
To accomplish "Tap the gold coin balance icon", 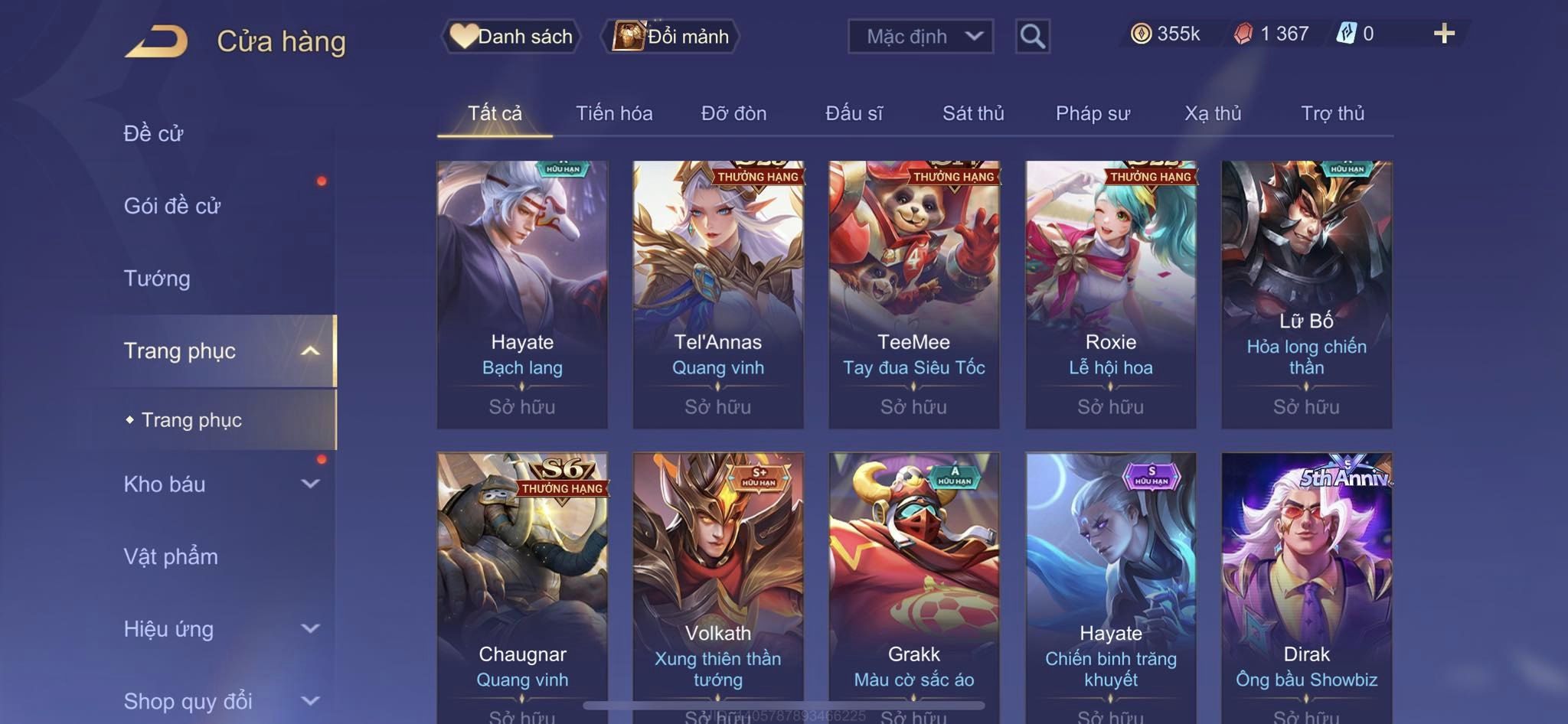I will point(1141,34).
